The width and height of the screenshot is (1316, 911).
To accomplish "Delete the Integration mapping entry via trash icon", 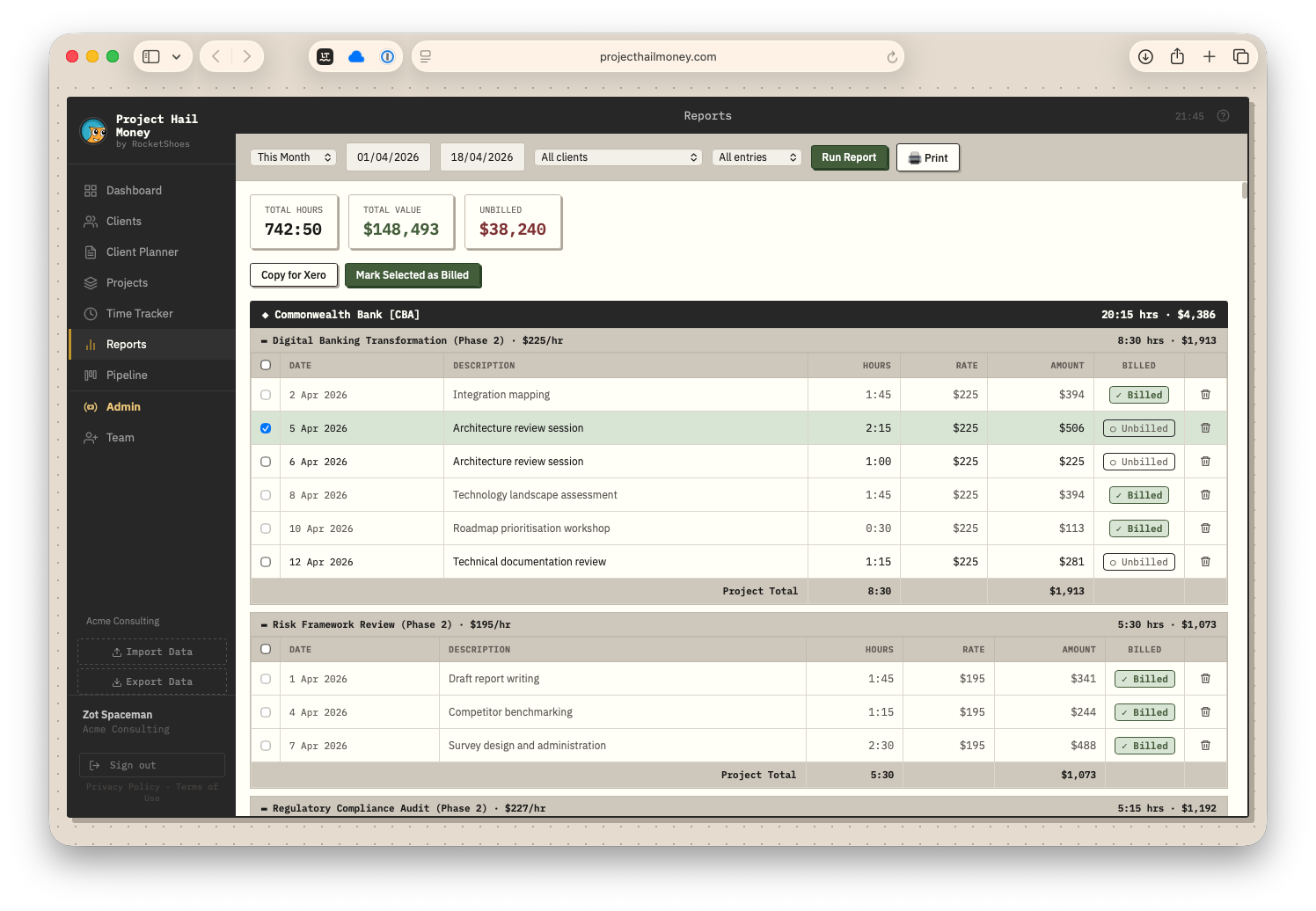I will (1205, 394).
